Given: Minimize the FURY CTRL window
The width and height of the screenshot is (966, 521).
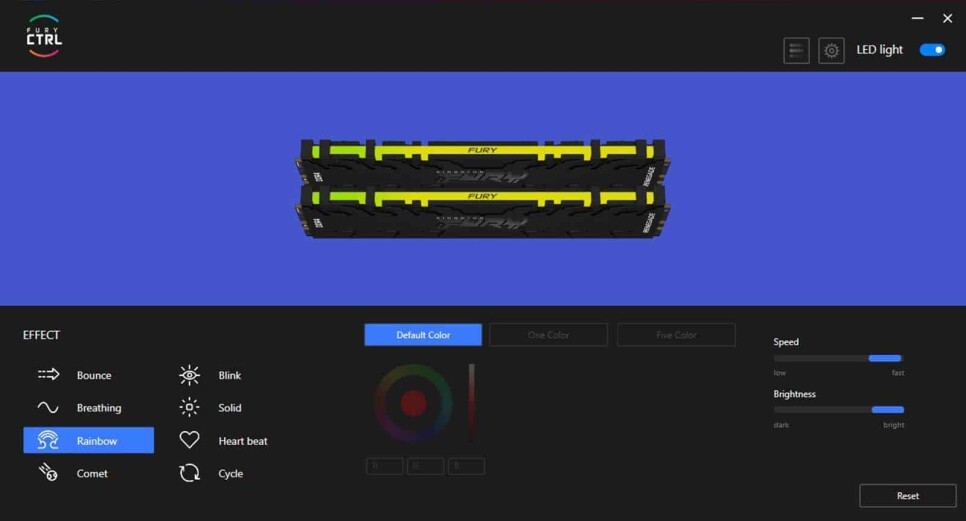Looking at the screenshot, I should pyautogui.click(x=917, y=18).
